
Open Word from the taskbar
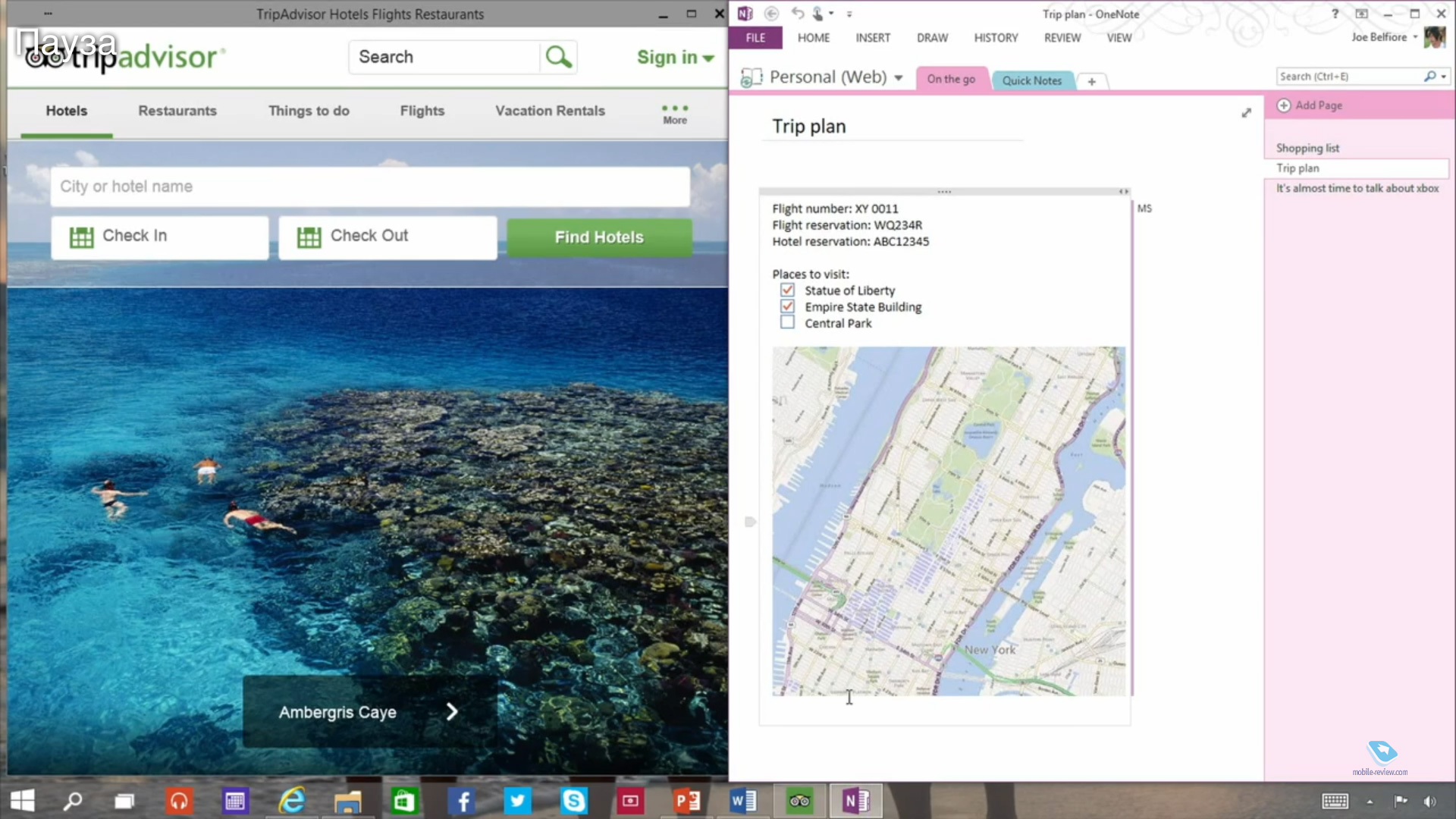[743, 801]
